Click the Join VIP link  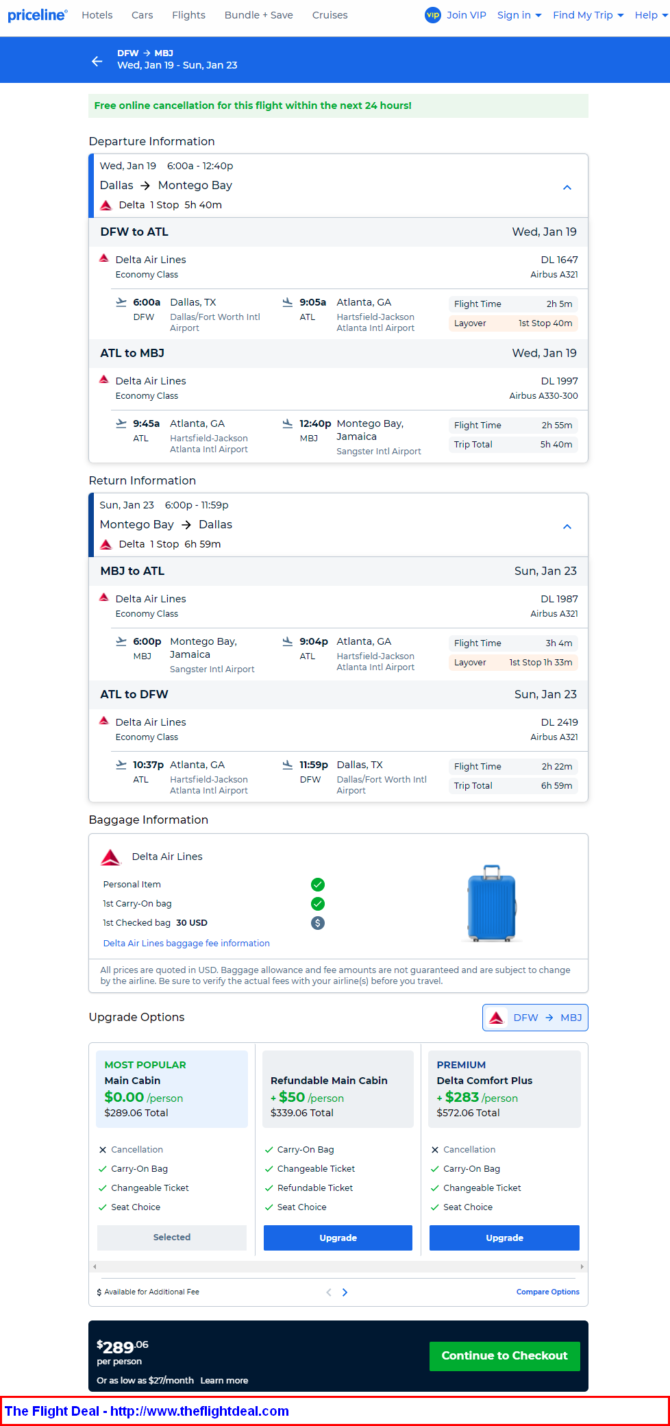[466, 15]
